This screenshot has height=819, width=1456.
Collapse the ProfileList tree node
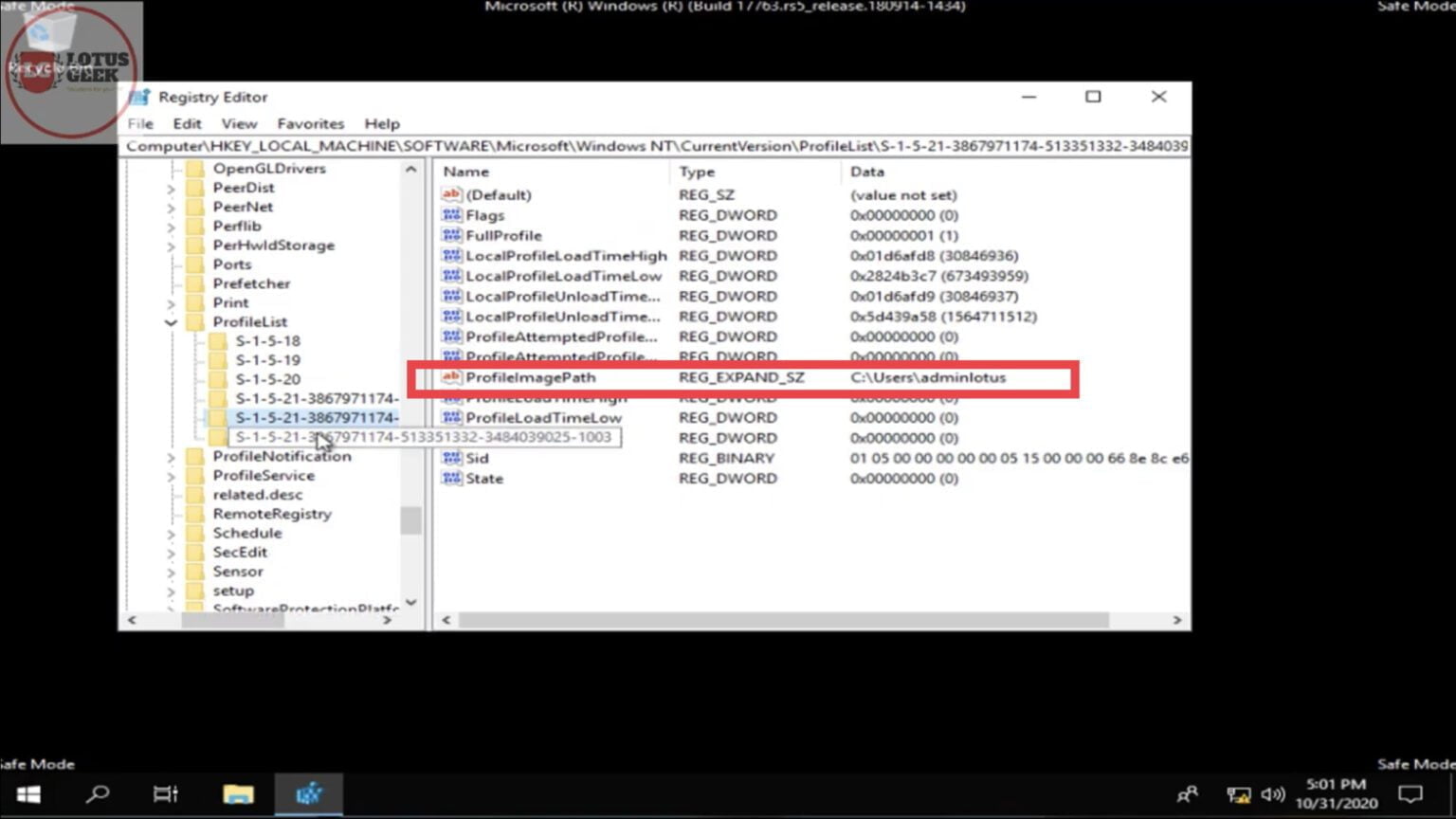click(x=171, y=322)
